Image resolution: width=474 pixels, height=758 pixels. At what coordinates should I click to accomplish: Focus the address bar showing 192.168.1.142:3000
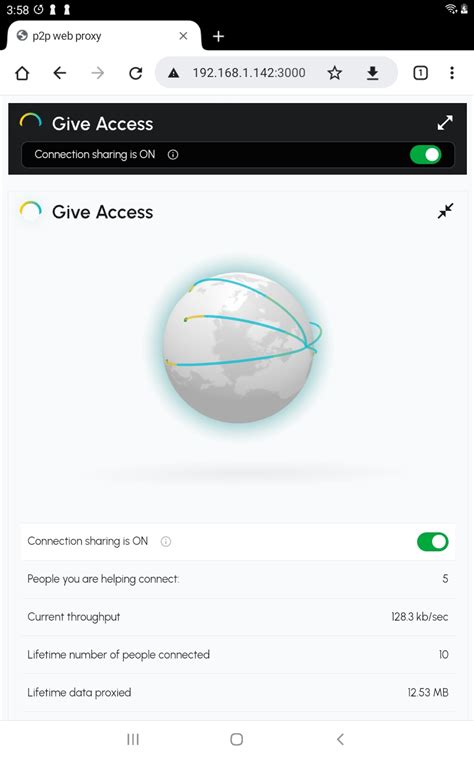[249, 73]
